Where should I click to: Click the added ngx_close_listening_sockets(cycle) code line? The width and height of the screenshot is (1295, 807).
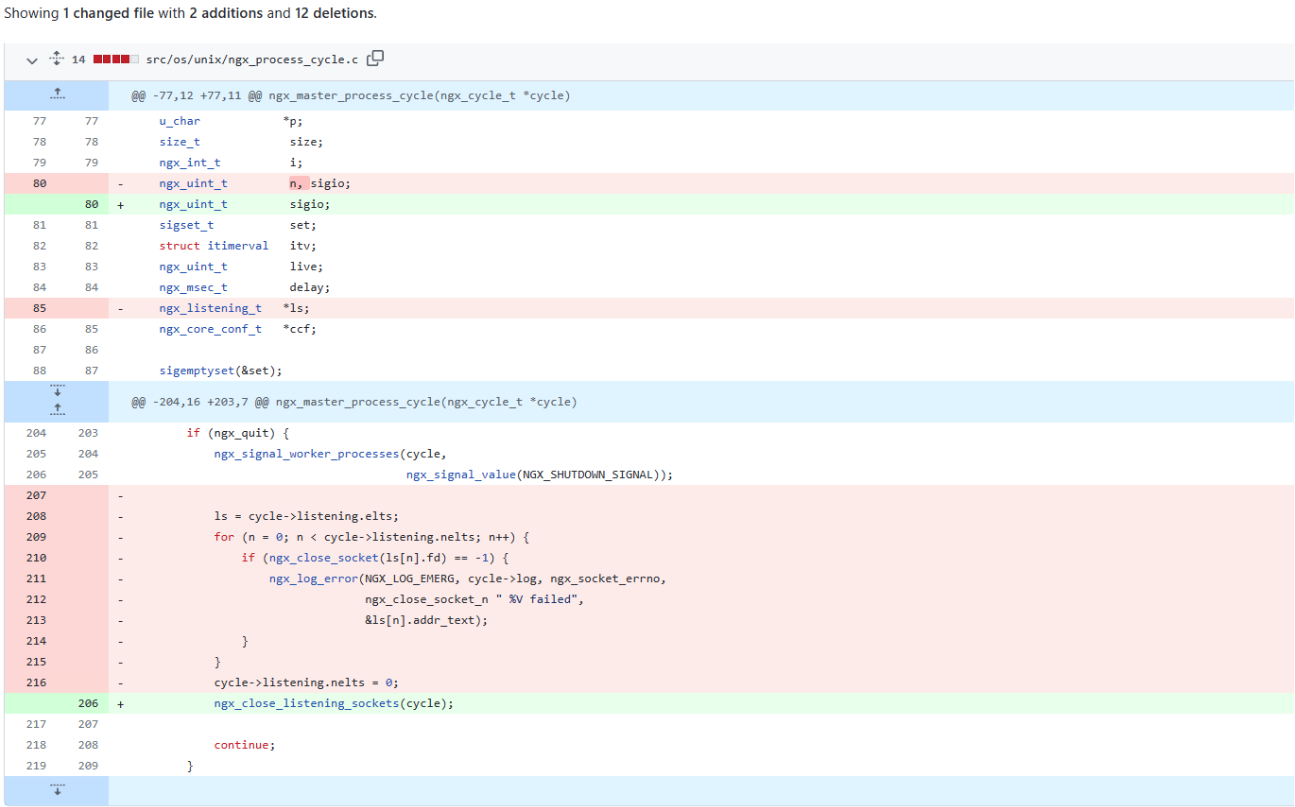tap(333, 703)
